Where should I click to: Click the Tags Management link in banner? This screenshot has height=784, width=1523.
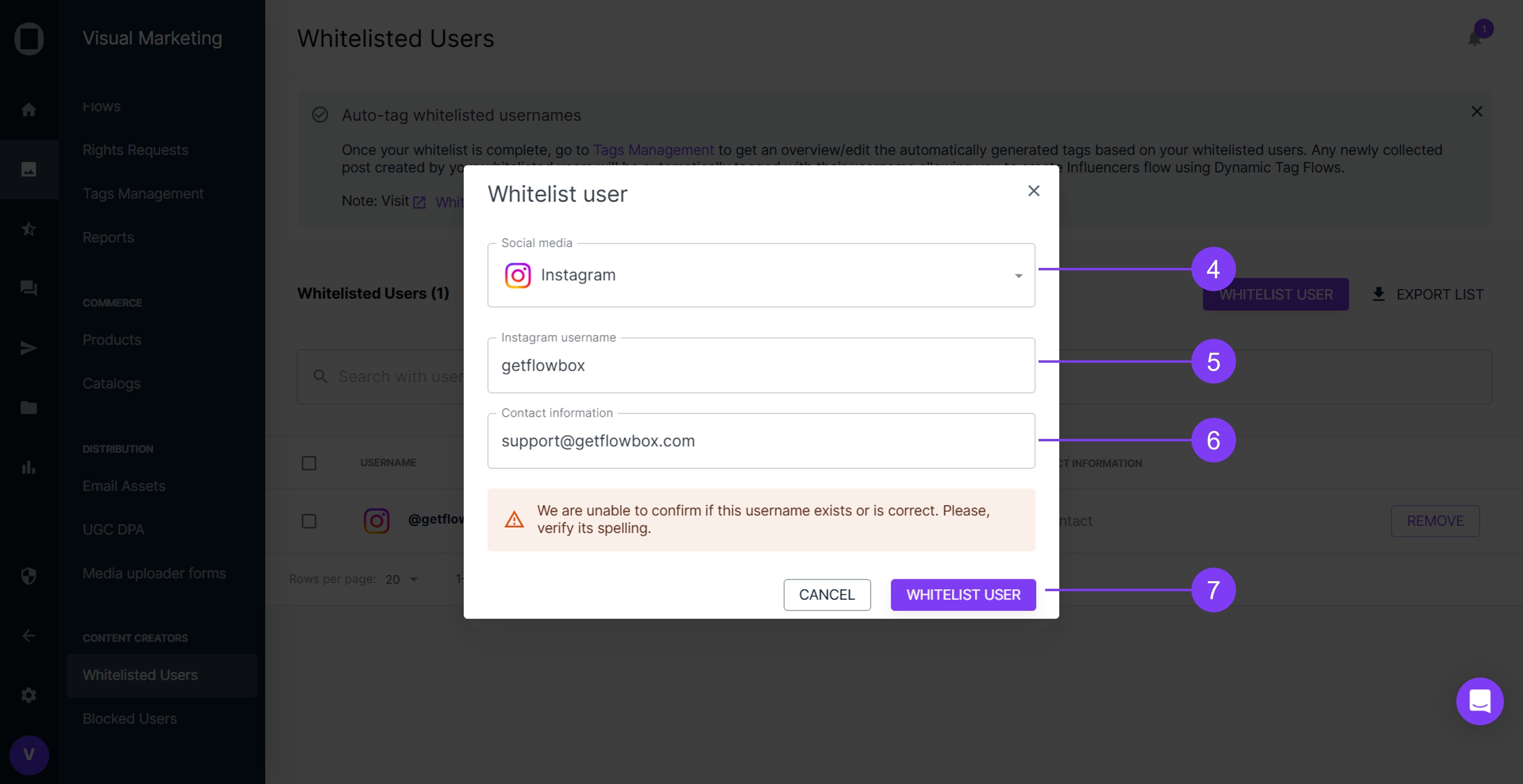[x=653, y=150]
